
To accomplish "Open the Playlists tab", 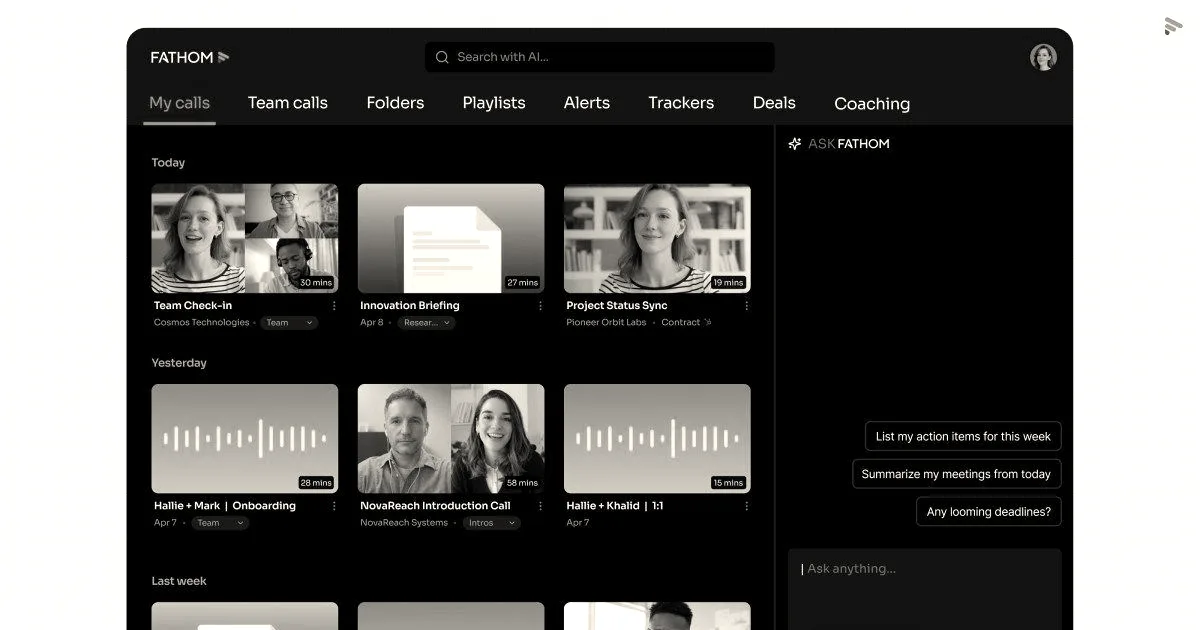I will (x=494, y=103).
